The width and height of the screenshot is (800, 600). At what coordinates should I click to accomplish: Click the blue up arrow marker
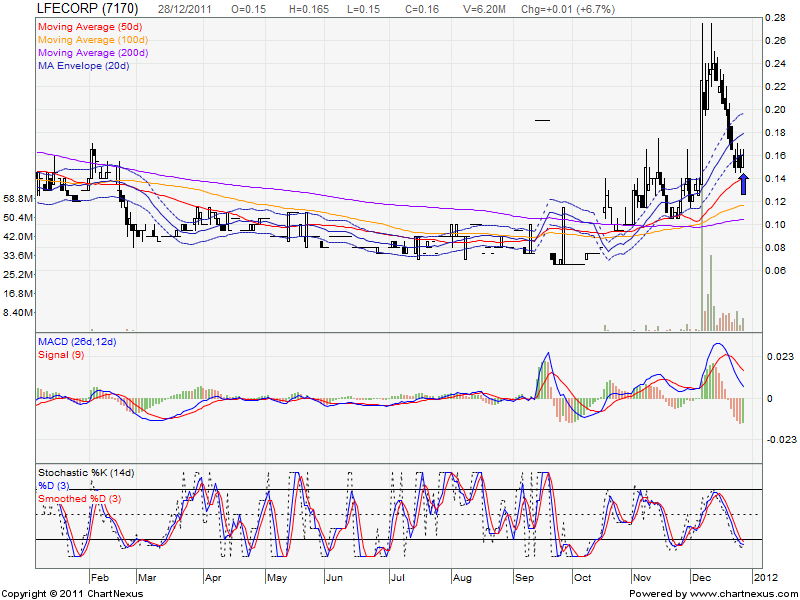[x=743, y=183]
